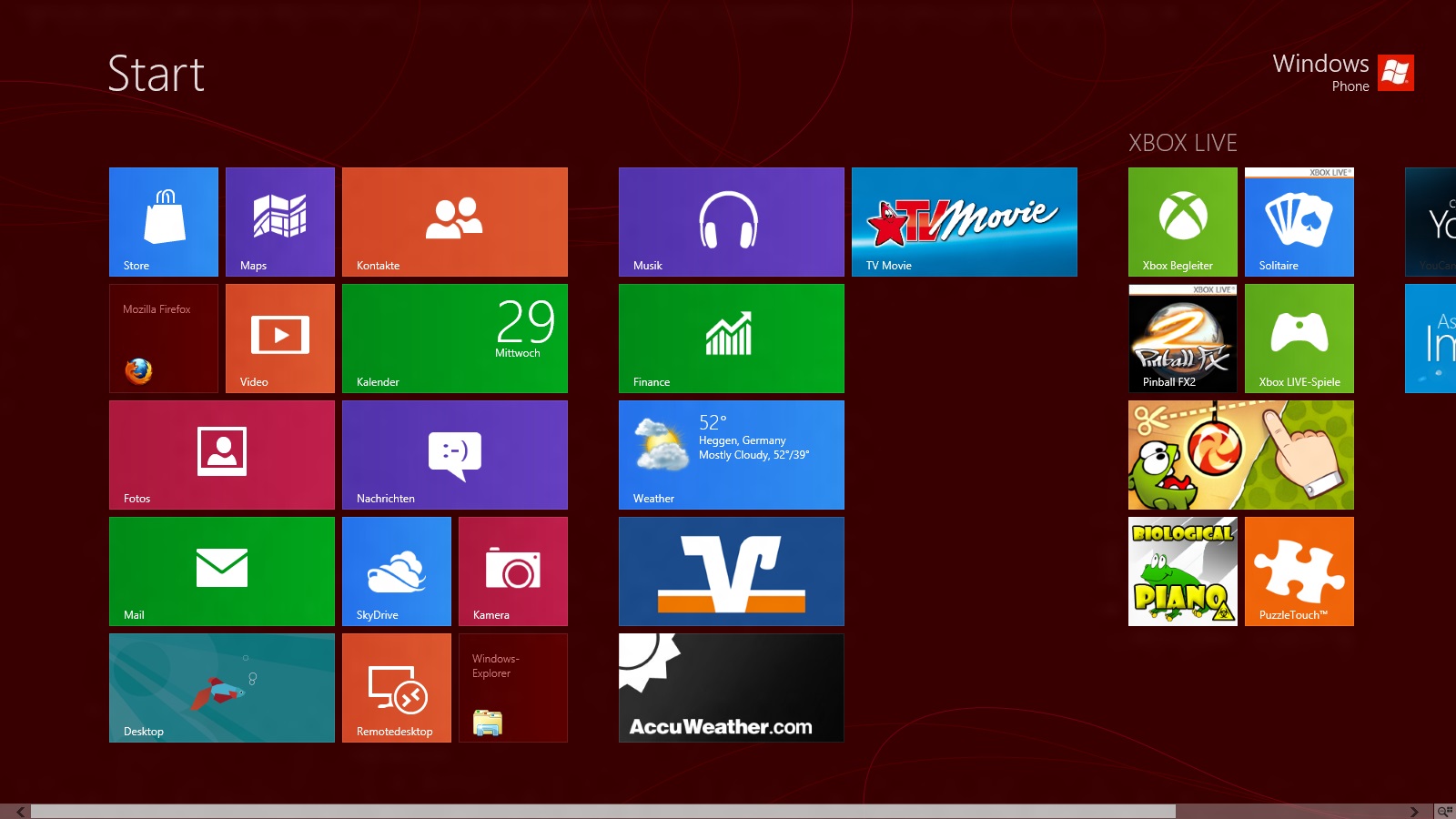
Task: Launch the Remotedesktop tile
Action: point(397,688)
